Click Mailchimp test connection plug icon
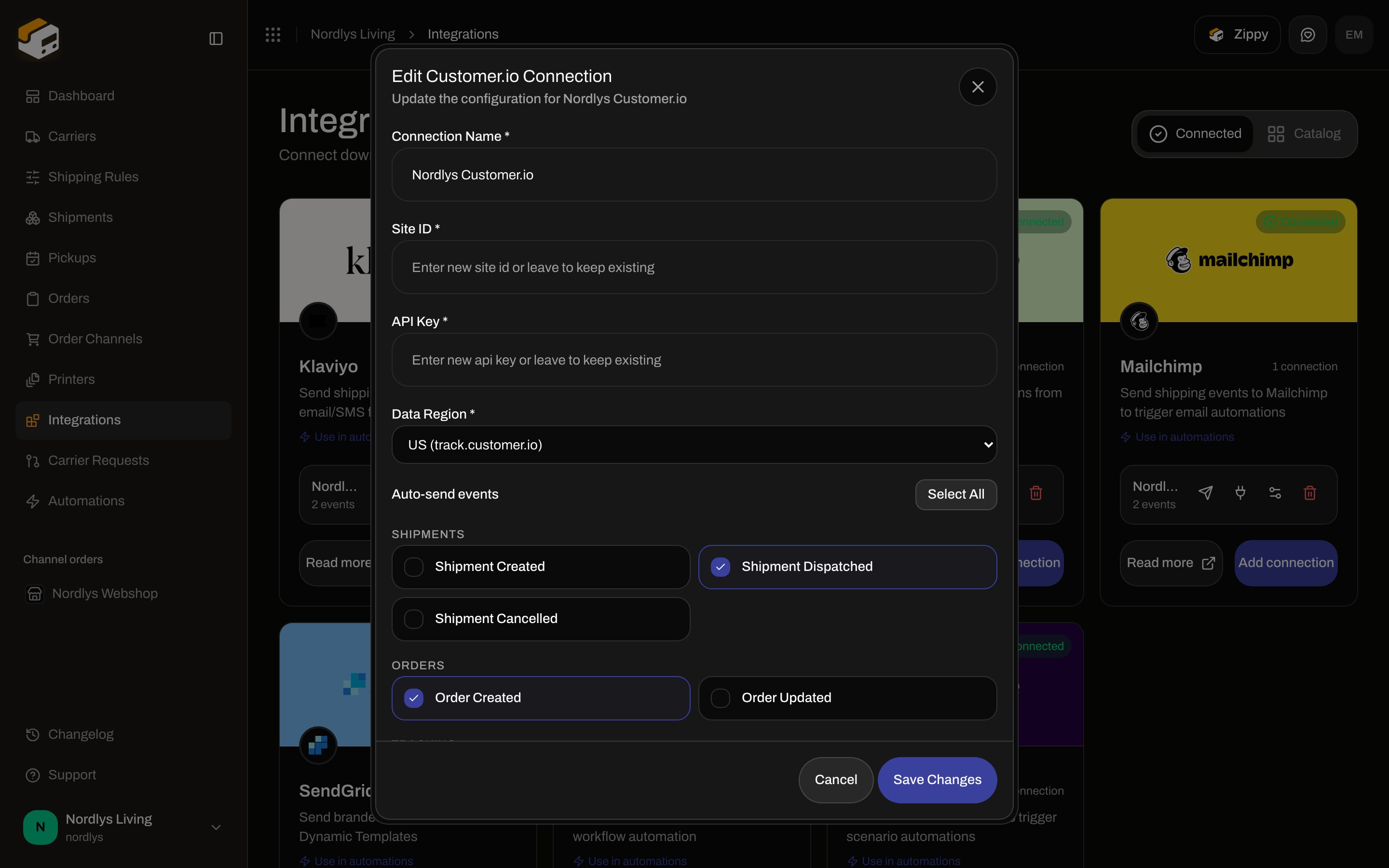The height and width of the screenshot is (868, 1389). (1240, 493)
